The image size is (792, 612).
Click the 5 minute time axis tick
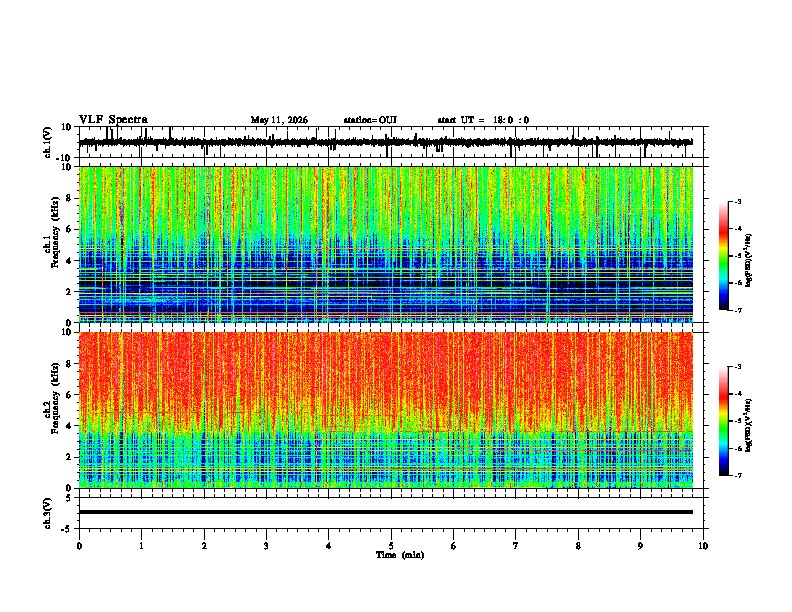tap(391, 546)
